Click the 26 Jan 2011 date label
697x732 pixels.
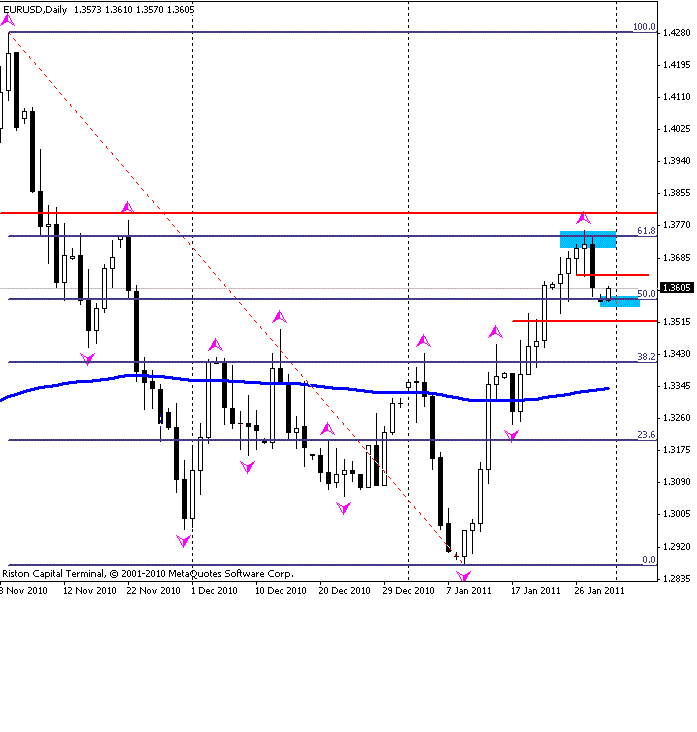point(599,591)
